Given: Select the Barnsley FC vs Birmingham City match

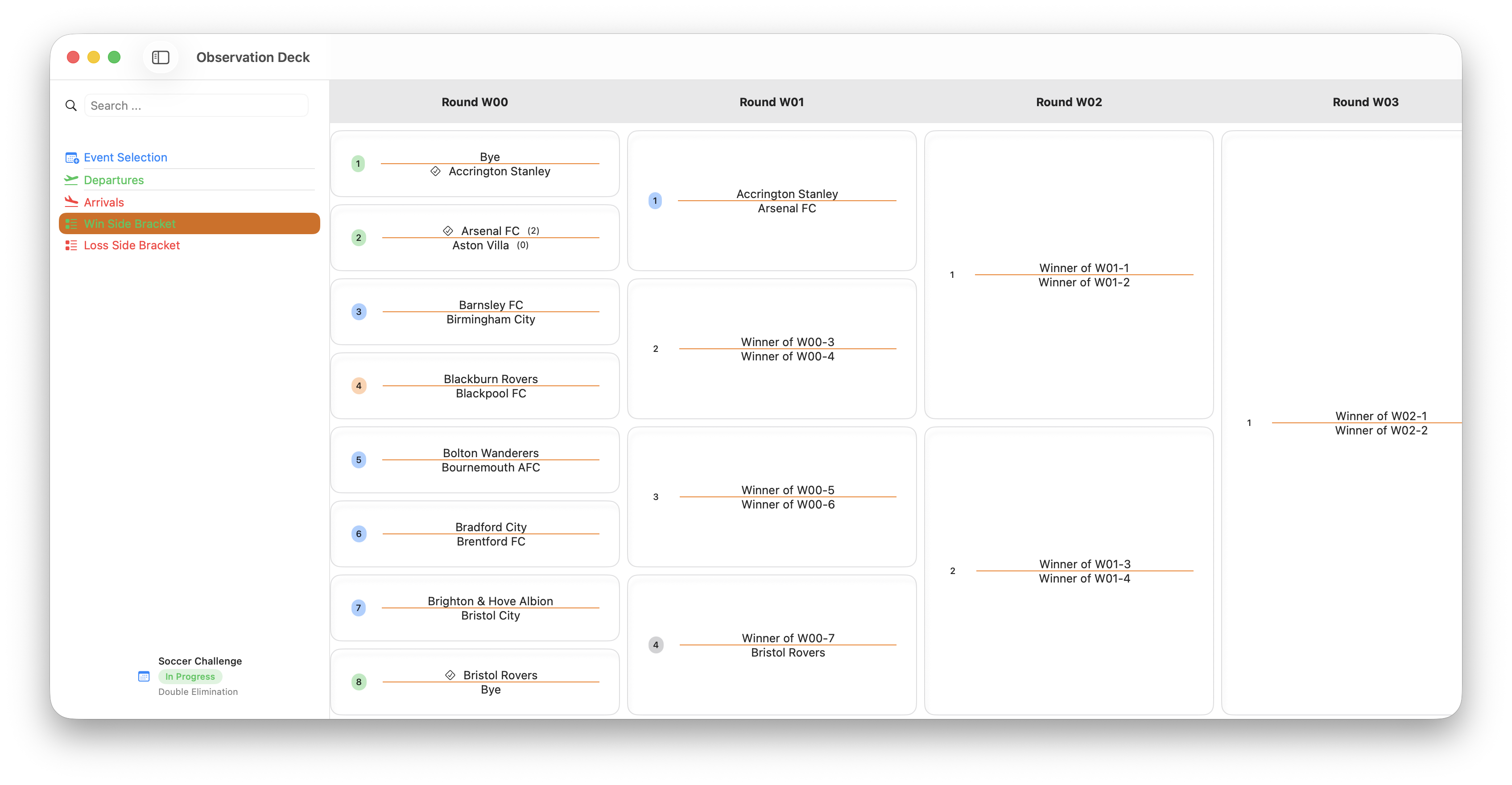Looking at the screenshot, I should click(490, 312).
